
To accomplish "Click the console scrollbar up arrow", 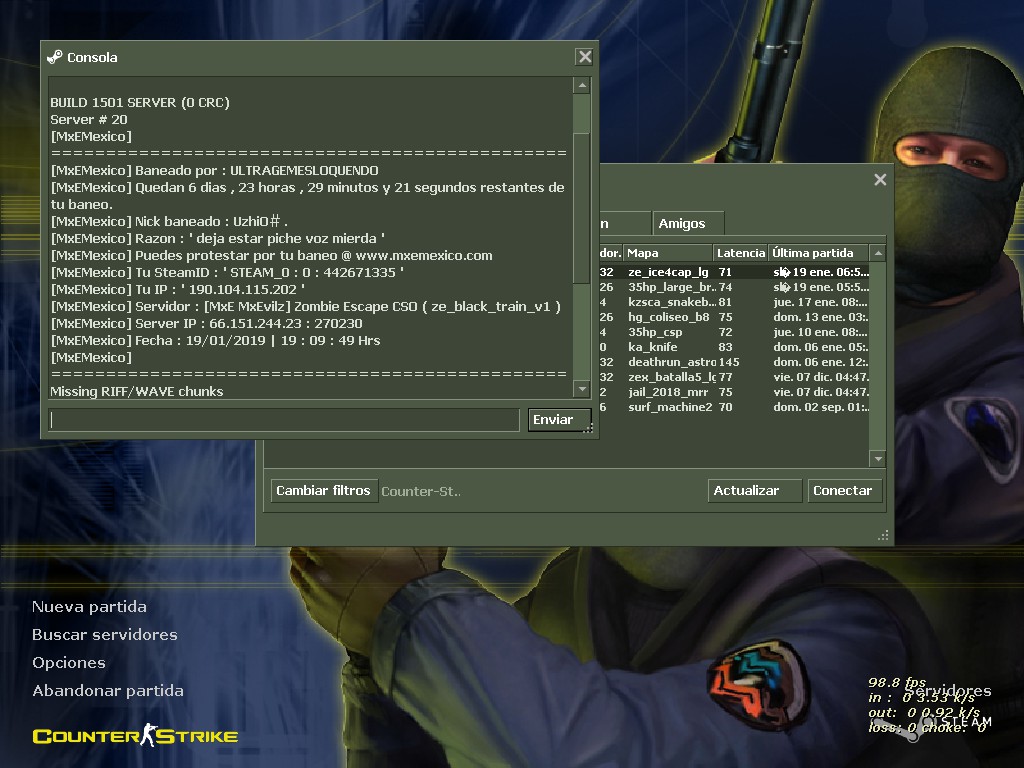I will coord(581,86).
